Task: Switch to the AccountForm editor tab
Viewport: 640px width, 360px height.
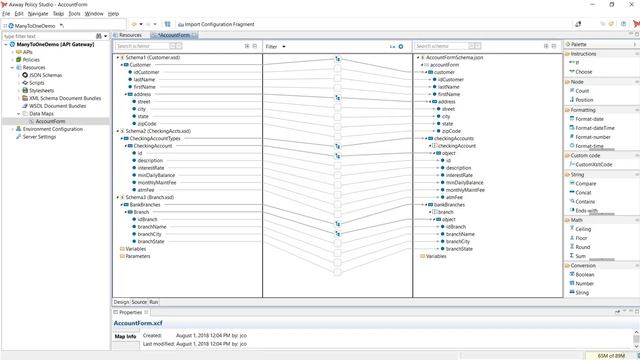Action: click(x=174, y=35)
